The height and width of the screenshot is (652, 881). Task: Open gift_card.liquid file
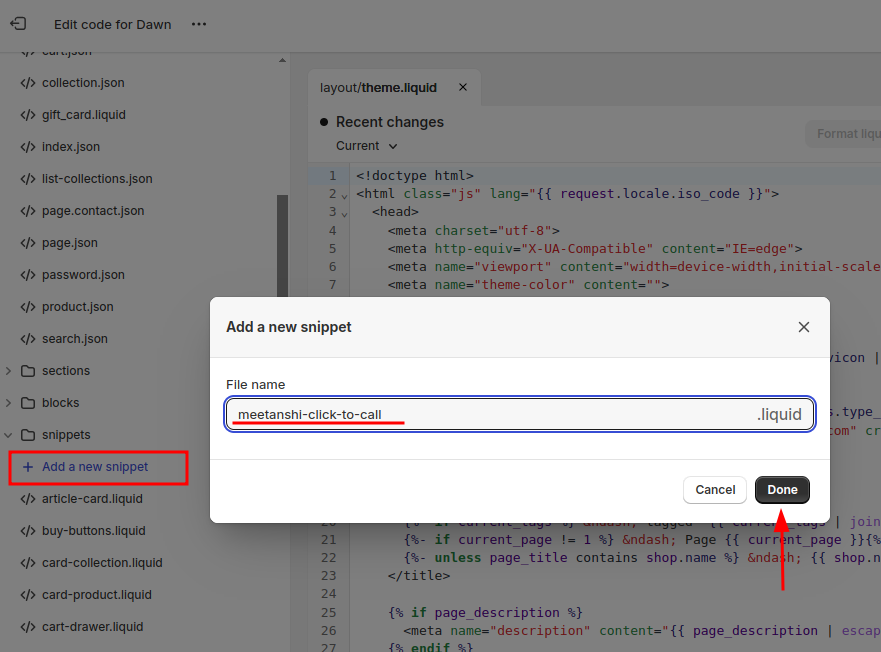coord(84,115)
